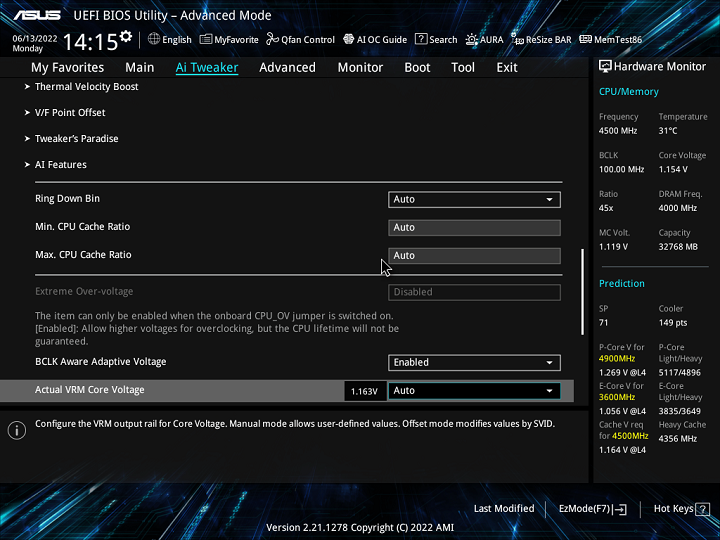Click the settings gear icon beside the clock
This screenshot has height=540, width=720.
point(125,38)
